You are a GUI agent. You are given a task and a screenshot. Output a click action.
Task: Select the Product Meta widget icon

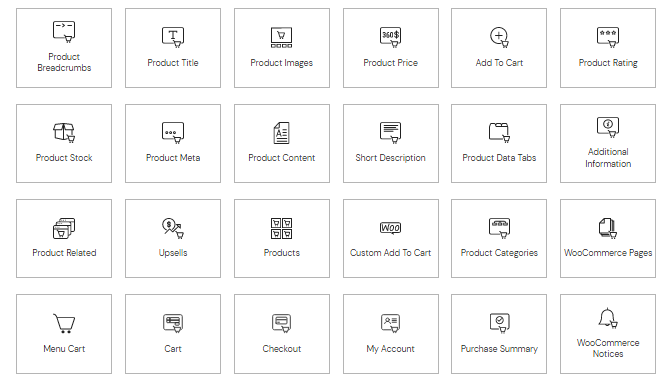[173, 132]
